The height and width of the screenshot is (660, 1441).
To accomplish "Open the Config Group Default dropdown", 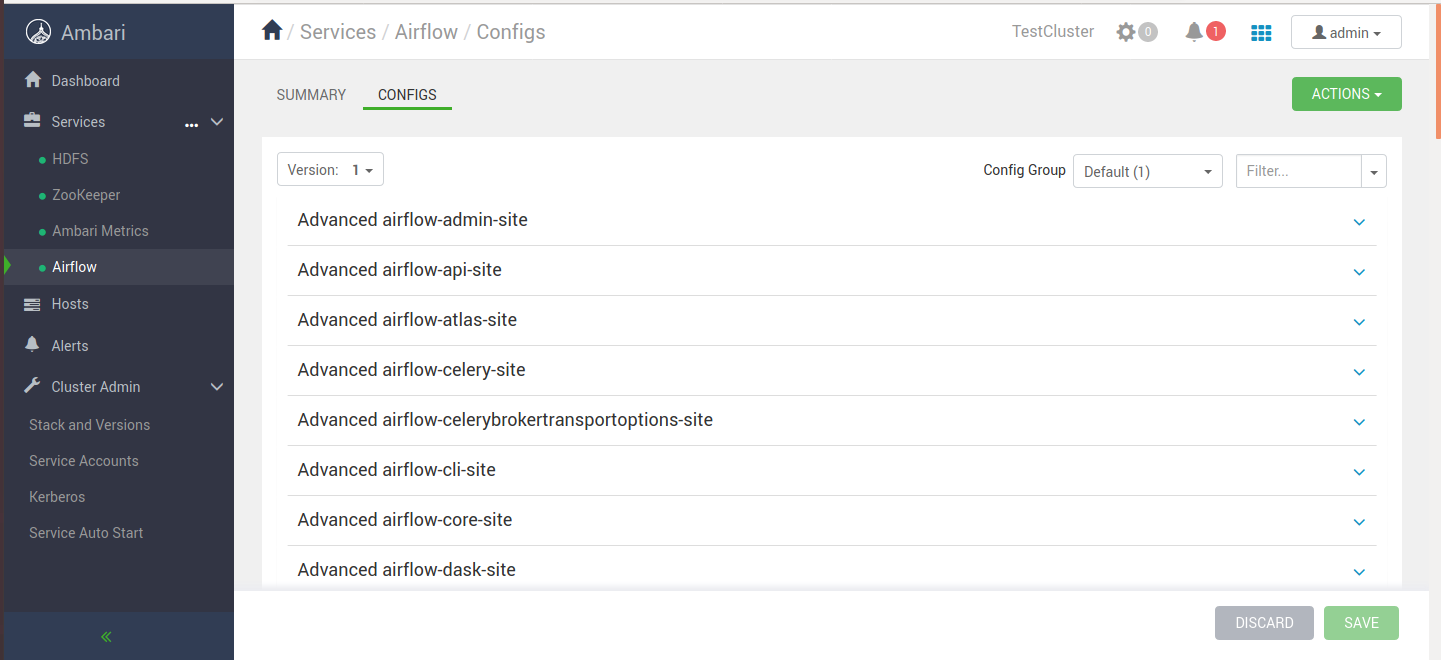I will point(1147,171).
